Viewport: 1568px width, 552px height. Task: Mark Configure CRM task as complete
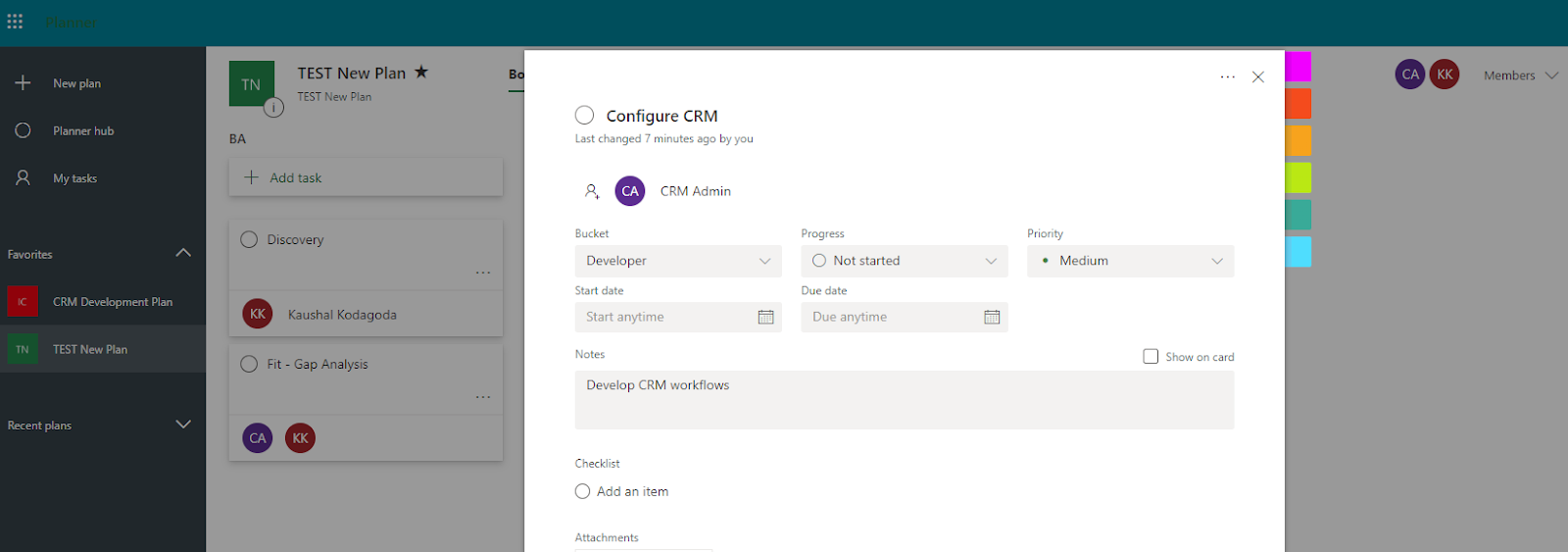pos(585,116)
